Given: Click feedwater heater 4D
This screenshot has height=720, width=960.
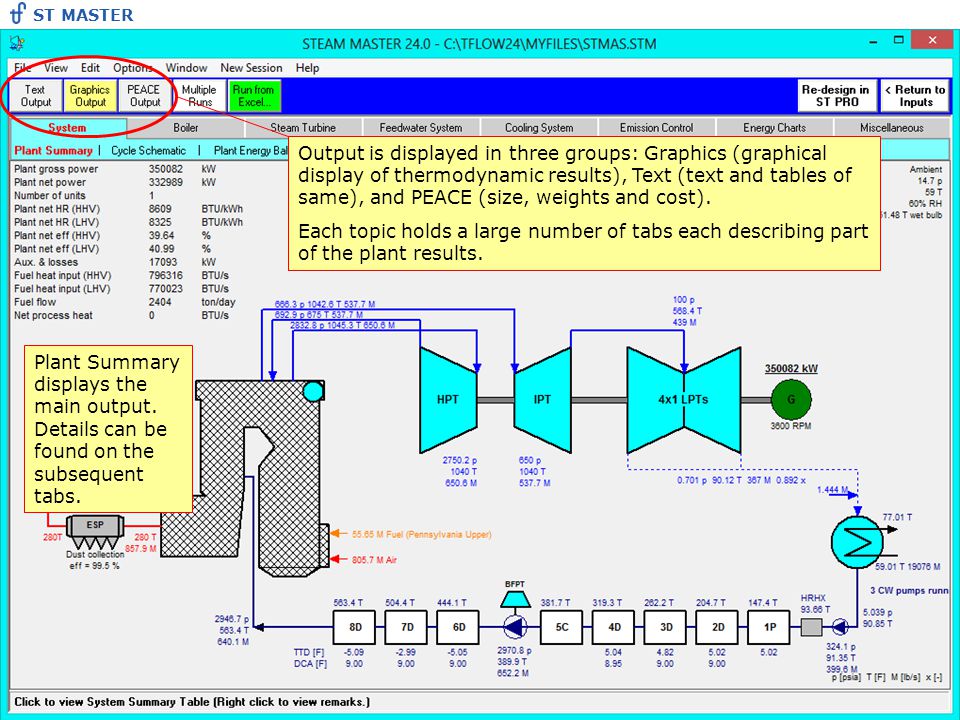Looking at the screenshot, I should tap(614, 627).
